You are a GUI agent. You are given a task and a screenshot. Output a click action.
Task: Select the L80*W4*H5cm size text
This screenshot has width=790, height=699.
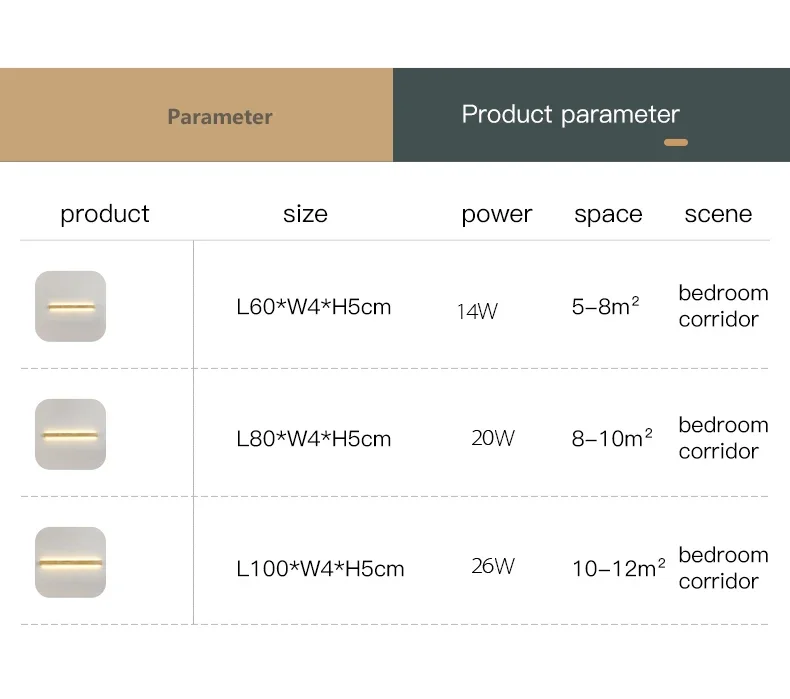point(313,439)
